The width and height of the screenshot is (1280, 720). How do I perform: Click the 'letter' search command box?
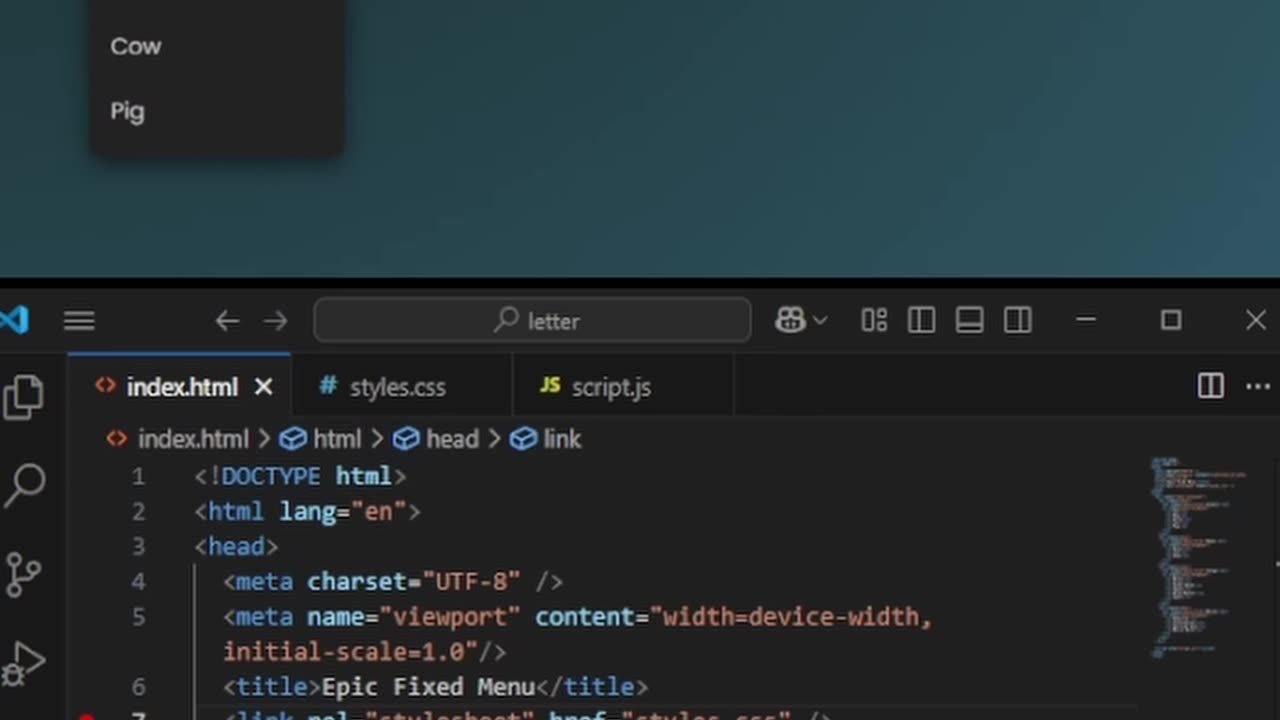click(532, 320)
